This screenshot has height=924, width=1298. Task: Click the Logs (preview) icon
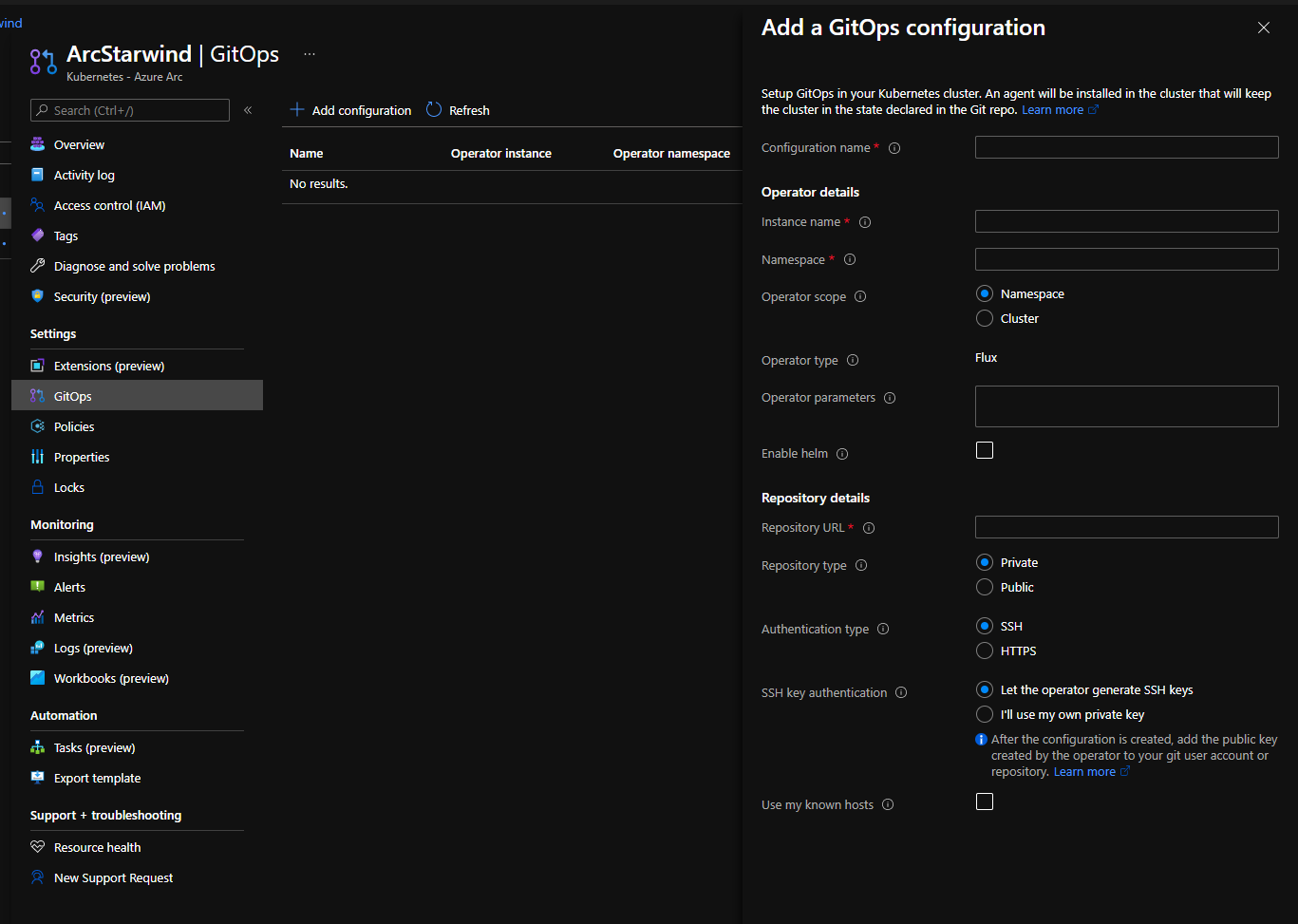pyautogui.click(x=37, y=648)
